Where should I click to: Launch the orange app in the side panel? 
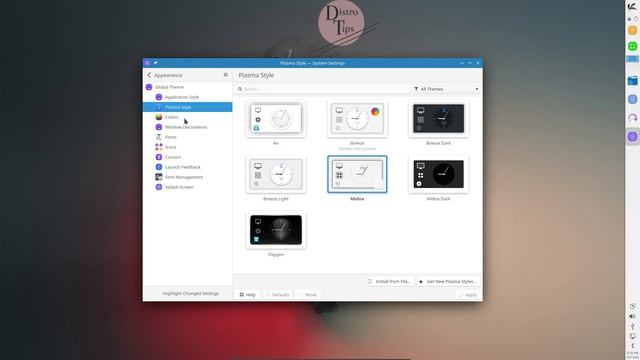633,30
